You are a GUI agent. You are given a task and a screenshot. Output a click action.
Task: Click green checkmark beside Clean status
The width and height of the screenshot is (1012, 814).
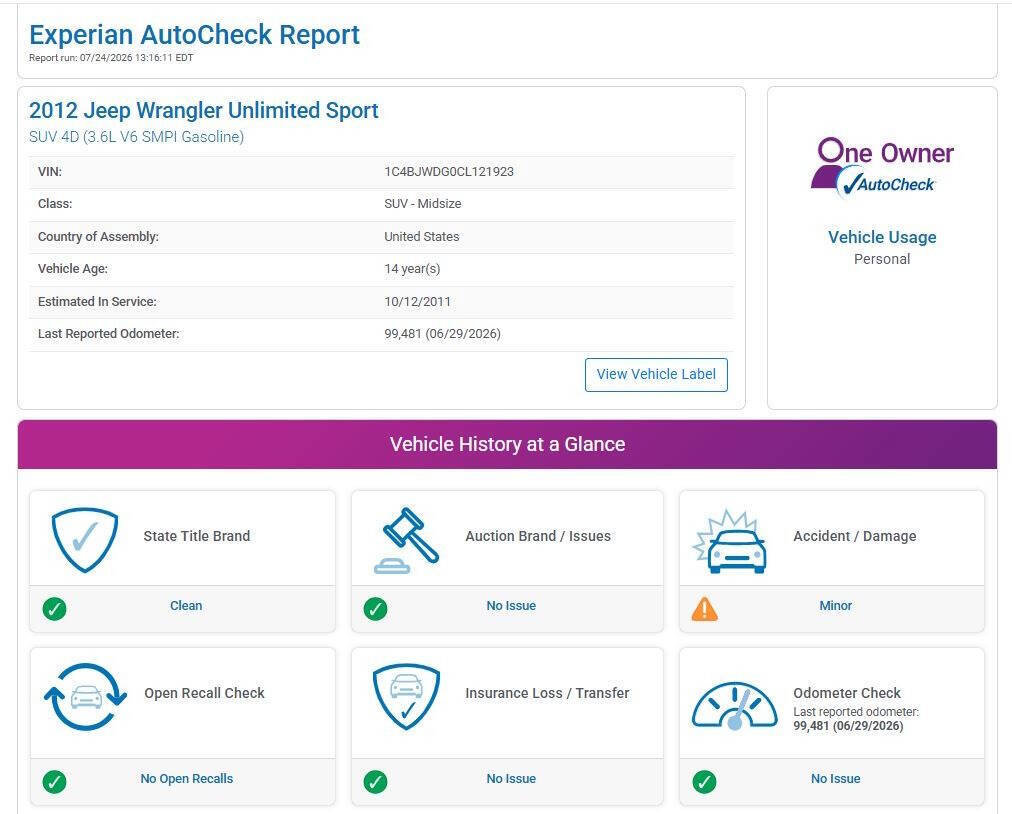[54, 609]
